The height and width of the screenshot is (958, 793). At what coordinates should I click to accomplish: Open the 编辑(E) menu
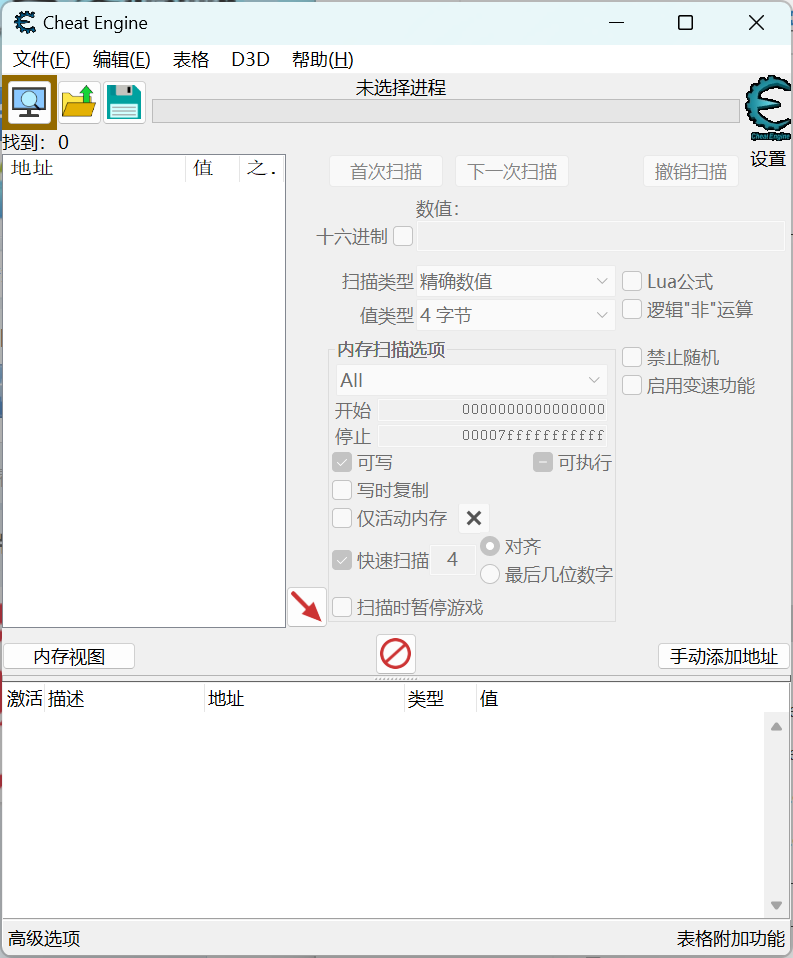pos(122,59)
